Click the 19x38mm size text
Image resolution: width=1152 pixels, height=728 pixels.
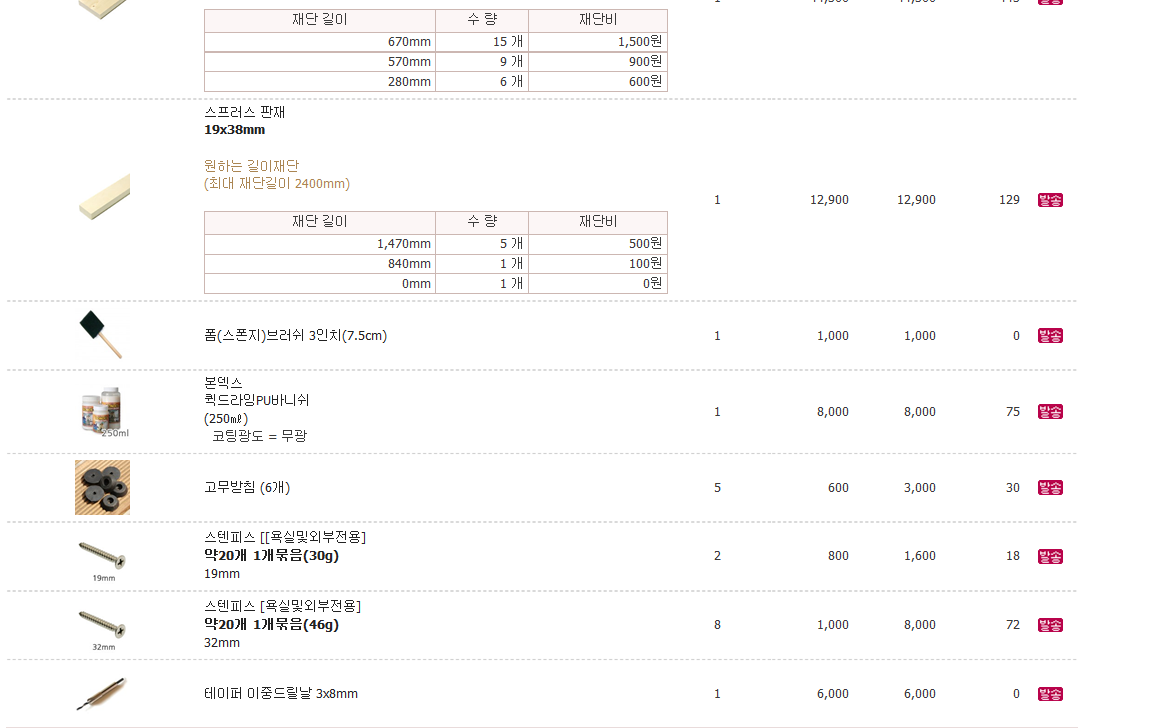click(x=234, y=130)
